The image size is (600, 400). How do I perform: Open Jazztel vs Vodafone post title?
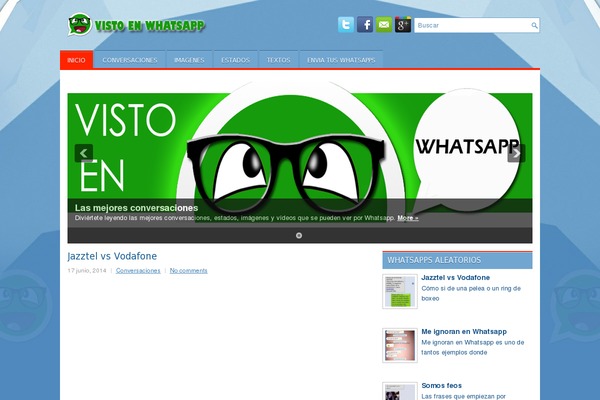point(112,256)
